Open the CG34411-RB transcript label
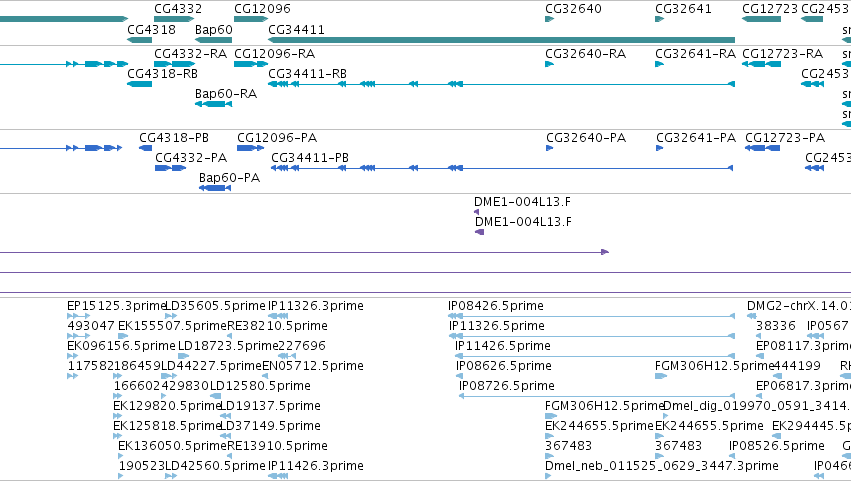851x481 pixels. click(307, 74)
